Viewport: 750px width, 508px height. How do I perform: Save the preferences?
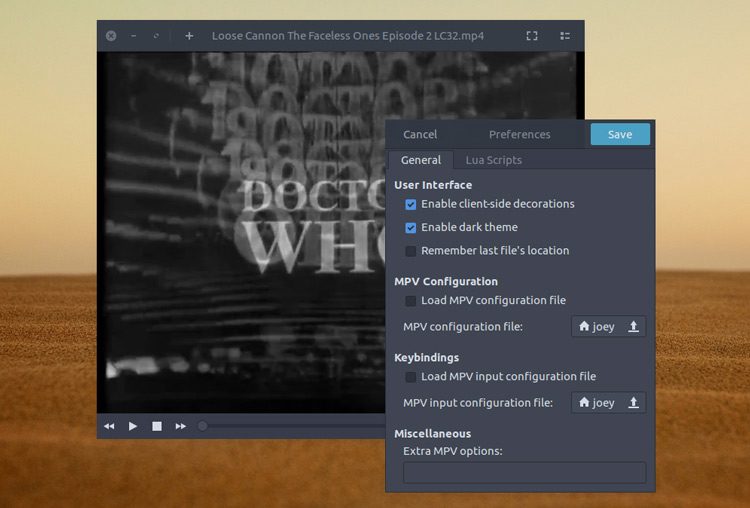pyautogui.click(x=620, y=135)
